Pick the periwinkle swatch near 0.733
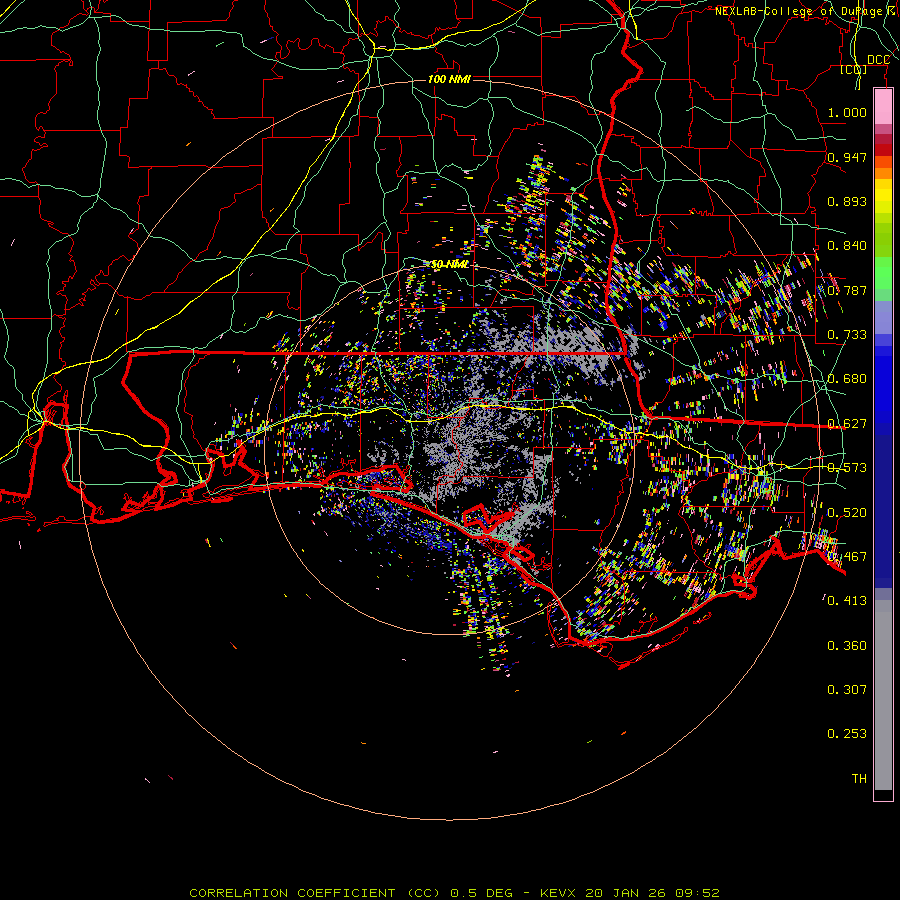The width and height of the screenshot is (900, 900). click(883, 317)
